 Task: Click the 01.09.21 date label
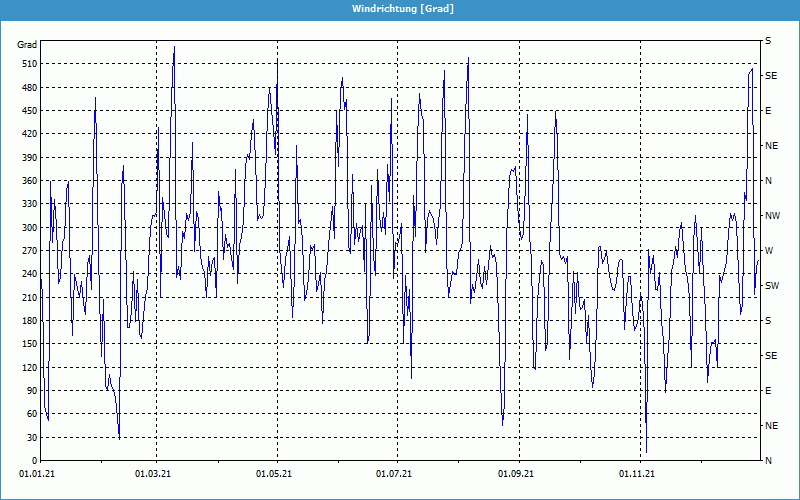pyautogui.click(x=516, y=474)
